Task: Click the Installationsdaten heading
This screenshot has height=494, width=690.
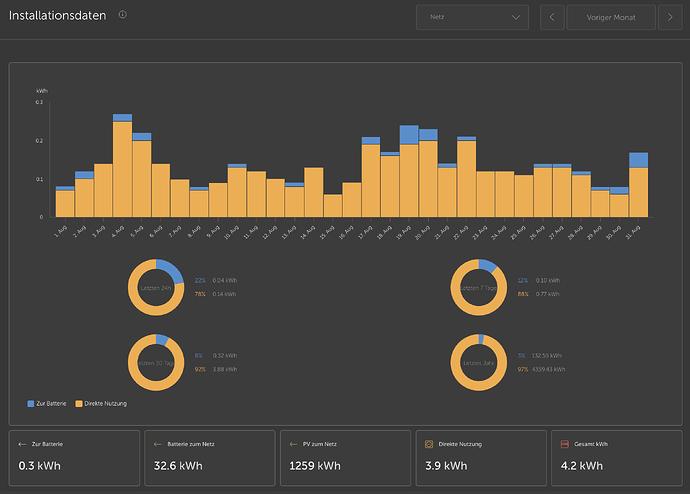Action: (x=58, y=15)
